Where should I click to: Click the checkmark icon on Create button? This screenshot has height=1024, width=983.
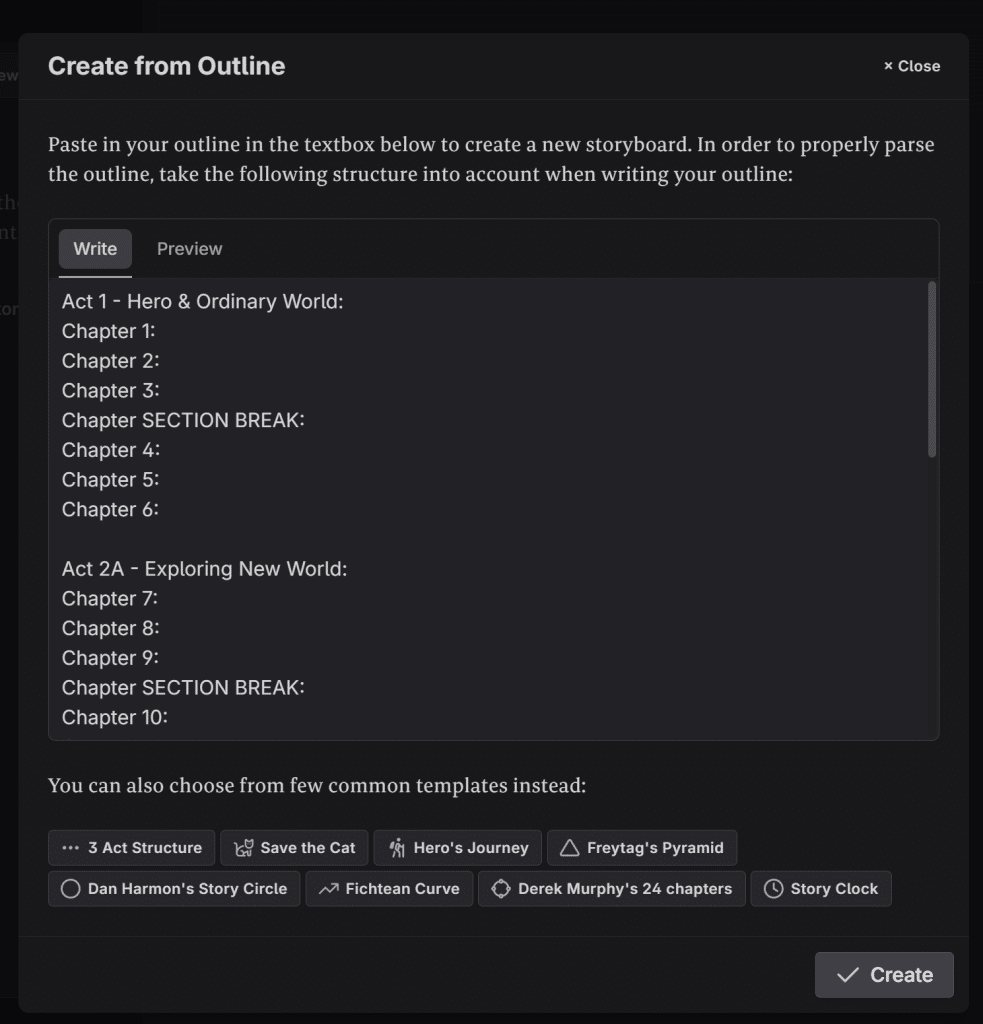click(x=848, y=975)
